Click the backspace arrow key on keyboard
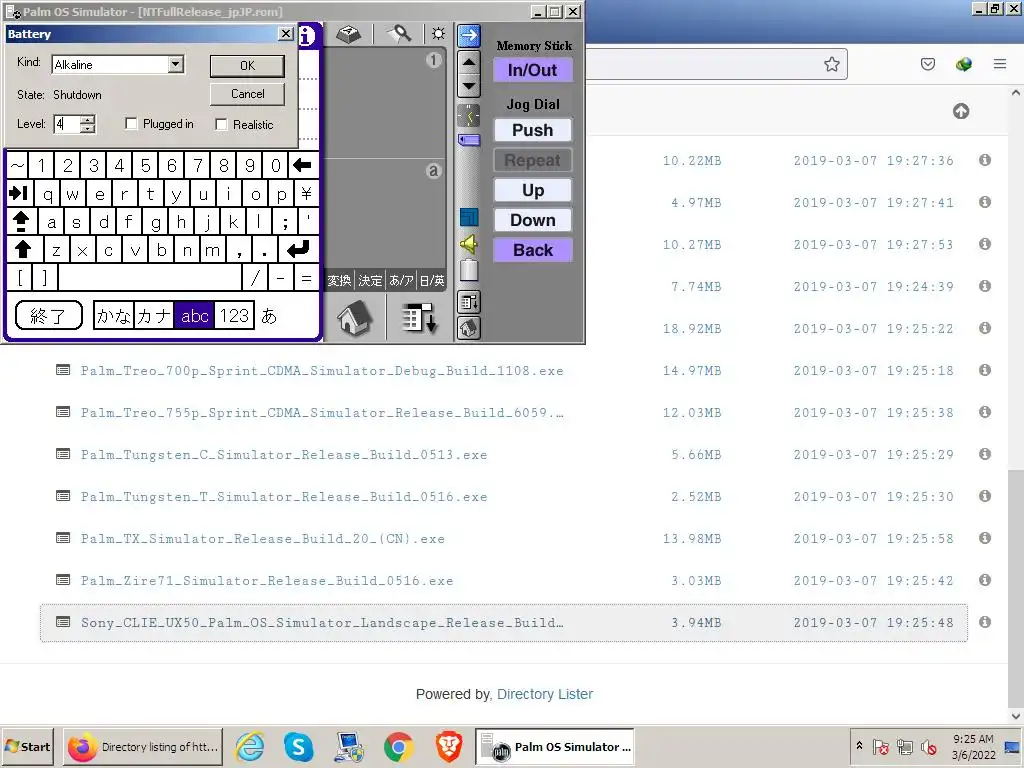Image resolution: width=1024 pixels, height=768 pixels. (x=302, y=165)
